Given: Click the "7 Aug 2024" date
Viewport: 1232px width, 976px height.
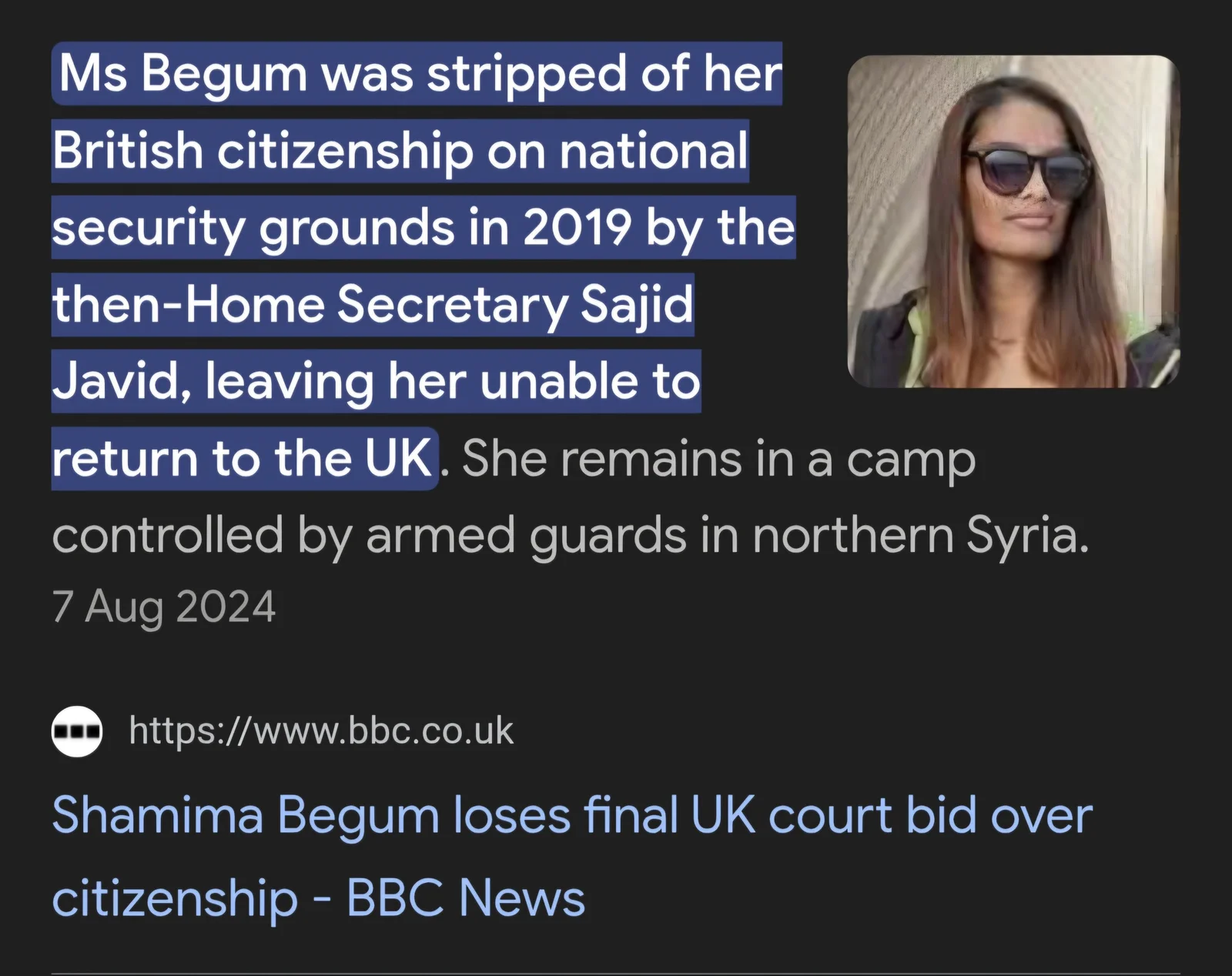Looking at the screenshot, I should (x=164, y=607).
